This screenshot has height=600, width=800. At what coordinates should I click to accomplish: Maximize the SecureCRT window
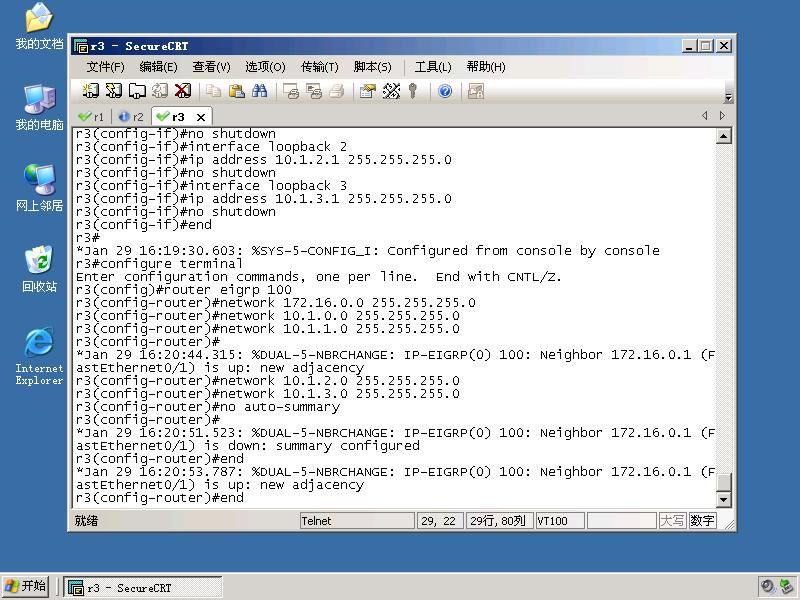pos(706,46)
